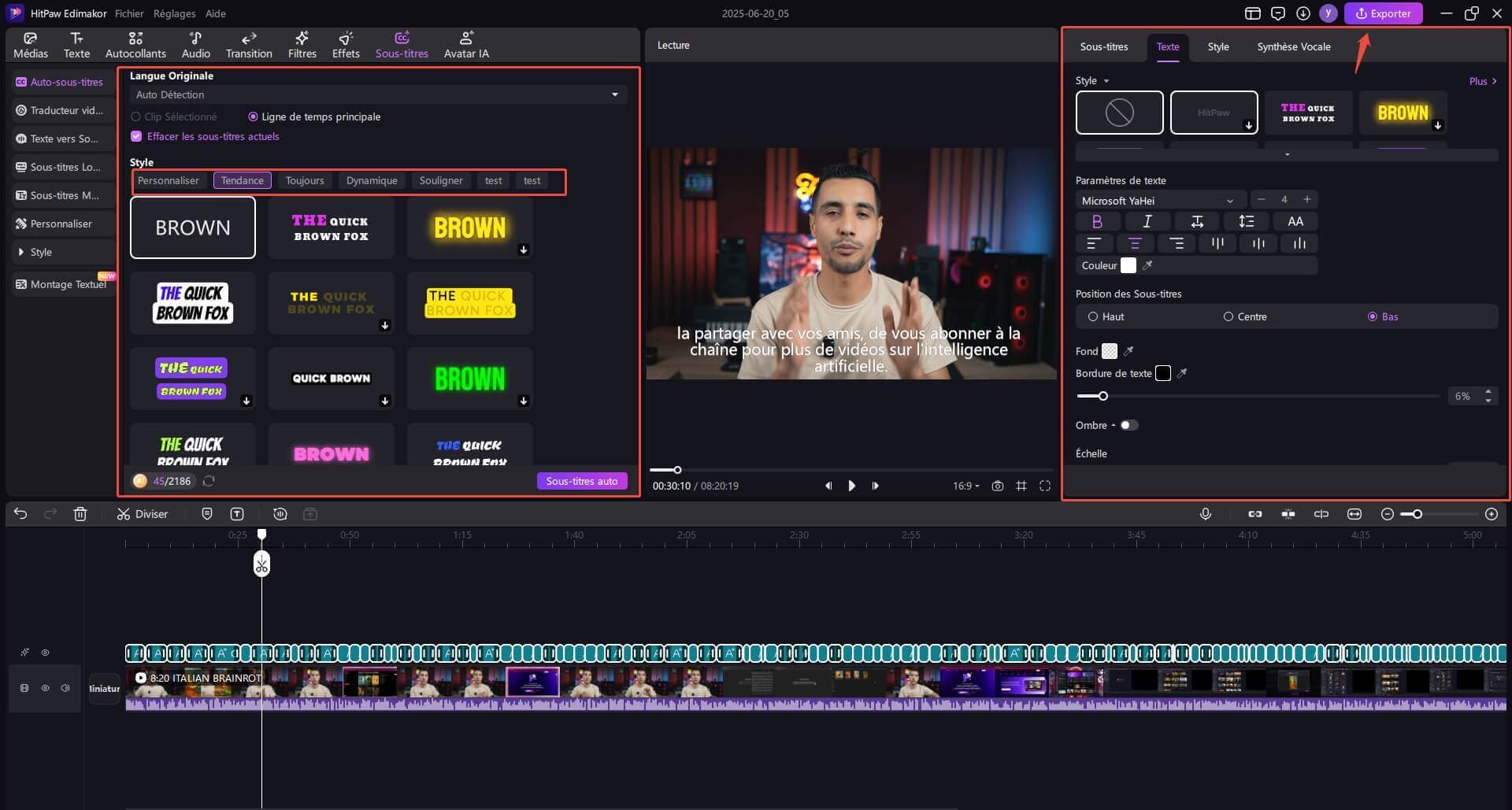Switch to the Style properties tab
Viewport: 1512px width, 810px height.
1218,46
